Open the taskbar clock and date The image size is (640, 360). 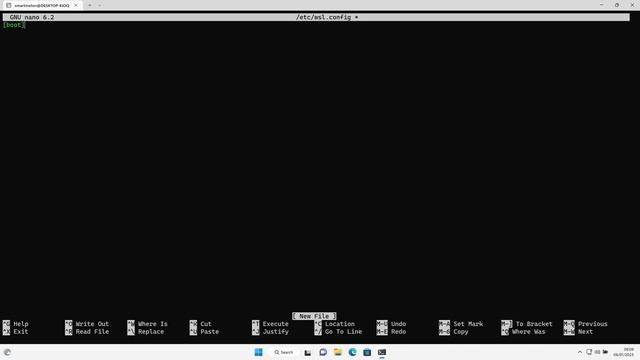pyautogui.click(x=623, y=352)
